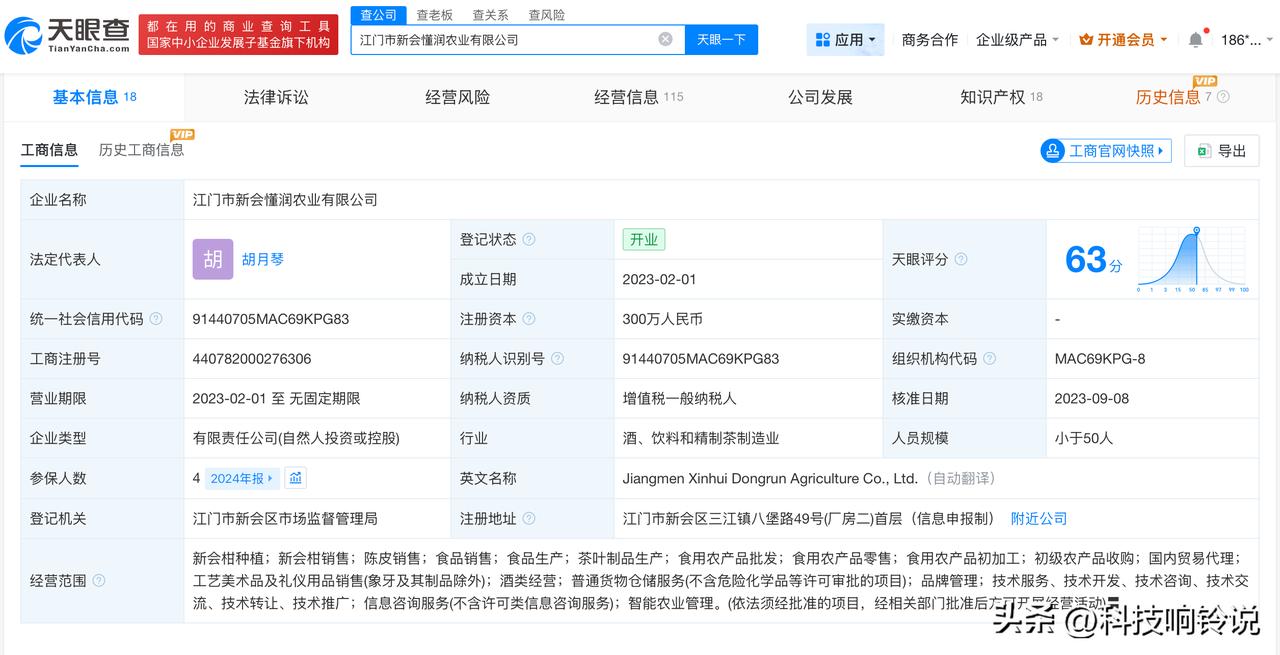Open the 工商官网快照 button
Screen dimensions: 1280x655
coord(1106,151)
